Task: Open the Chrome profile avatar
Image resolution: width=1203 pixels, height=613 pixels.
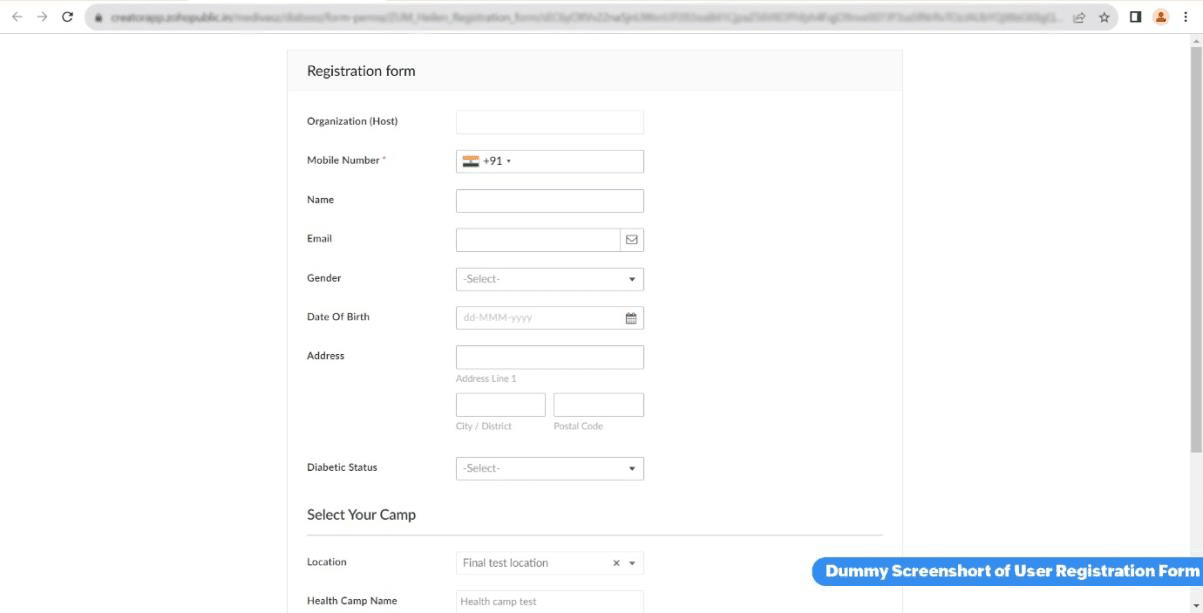Action: coord(1161,17)
